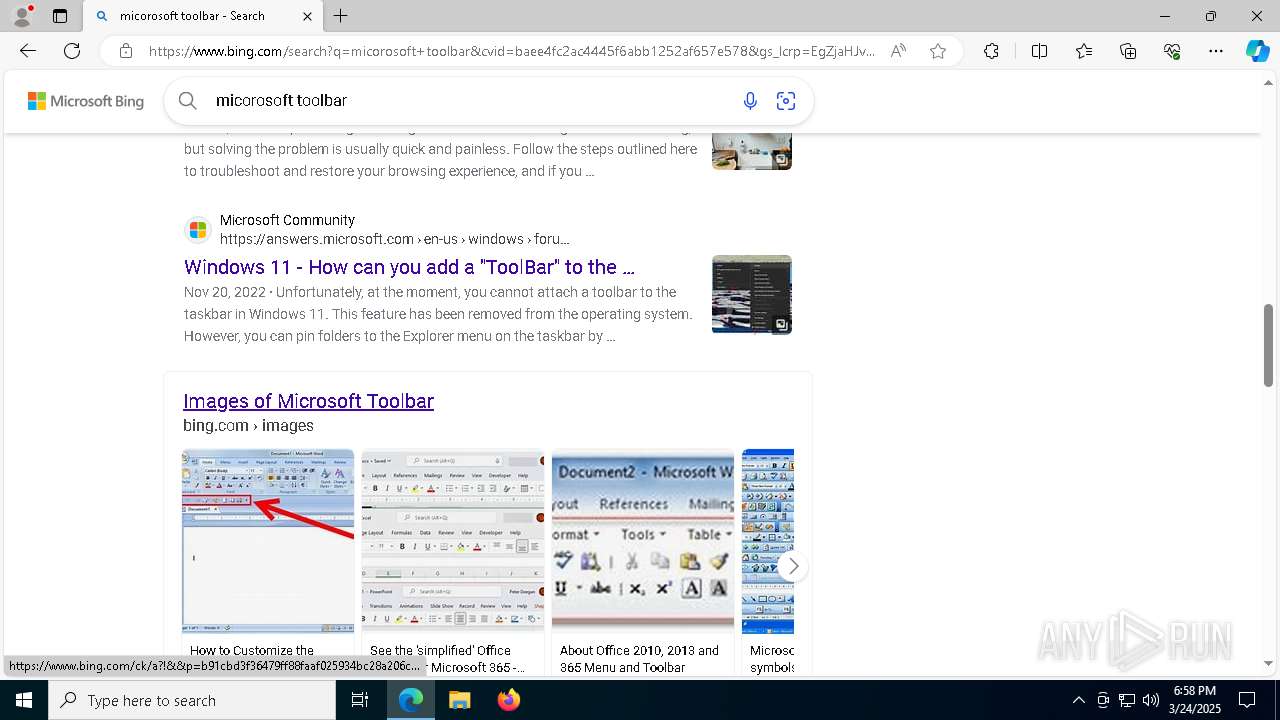Open the taskbar clock and date
The height and width of the screenshot is (720, 1280).
pyautogui.click(x=1194, y=700)
